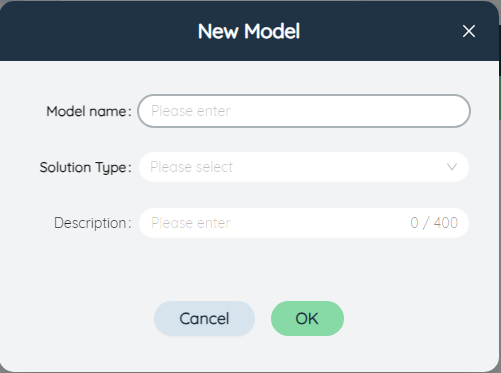Click 'Please enter' placeholder in Model name
This screenshot has height=373, width=501.
click(x=191, y=111)
